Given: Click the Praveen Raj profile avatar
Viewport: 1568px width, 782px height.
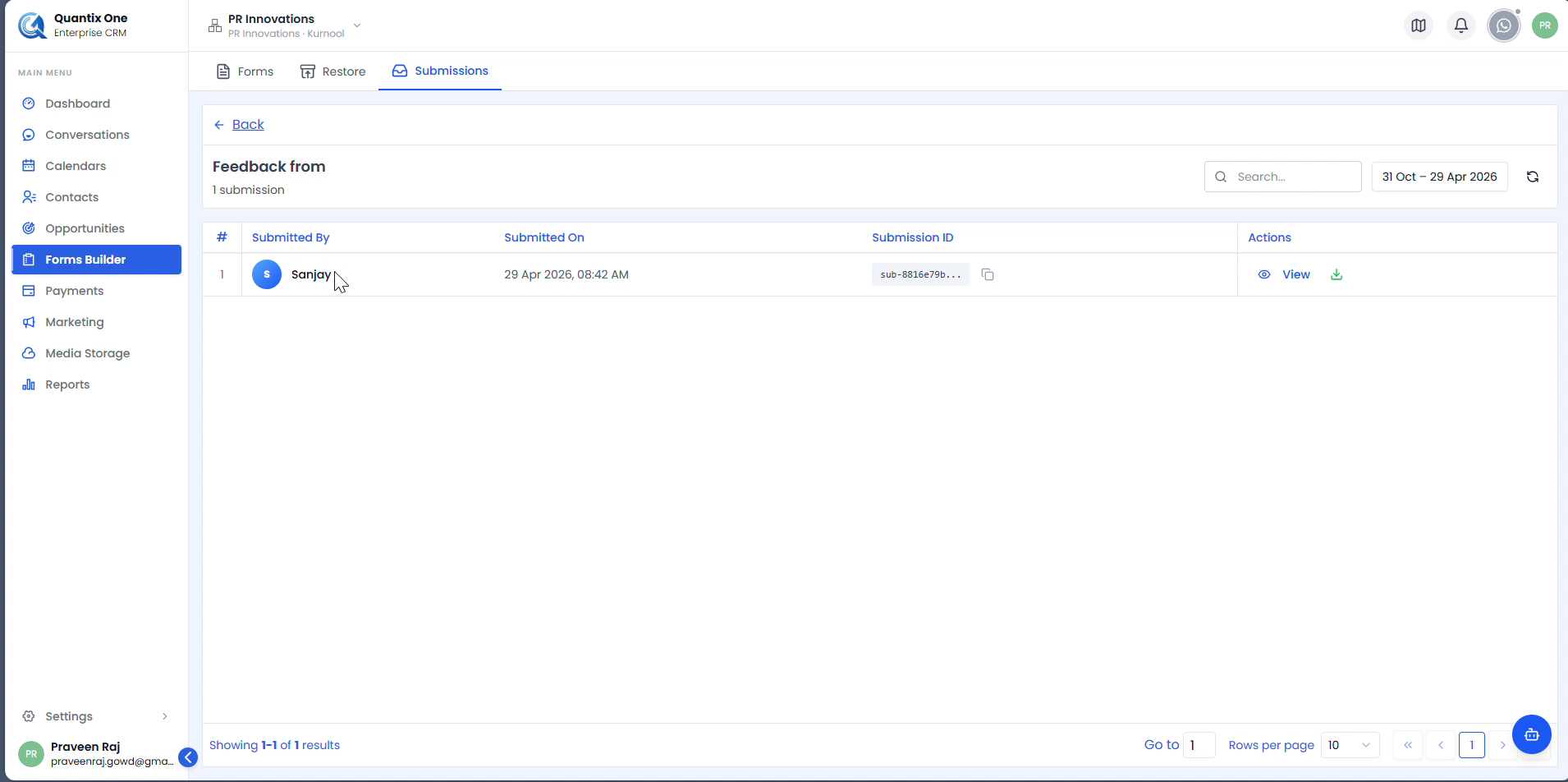Looking at the screenshot, I should tap(31, 753).
